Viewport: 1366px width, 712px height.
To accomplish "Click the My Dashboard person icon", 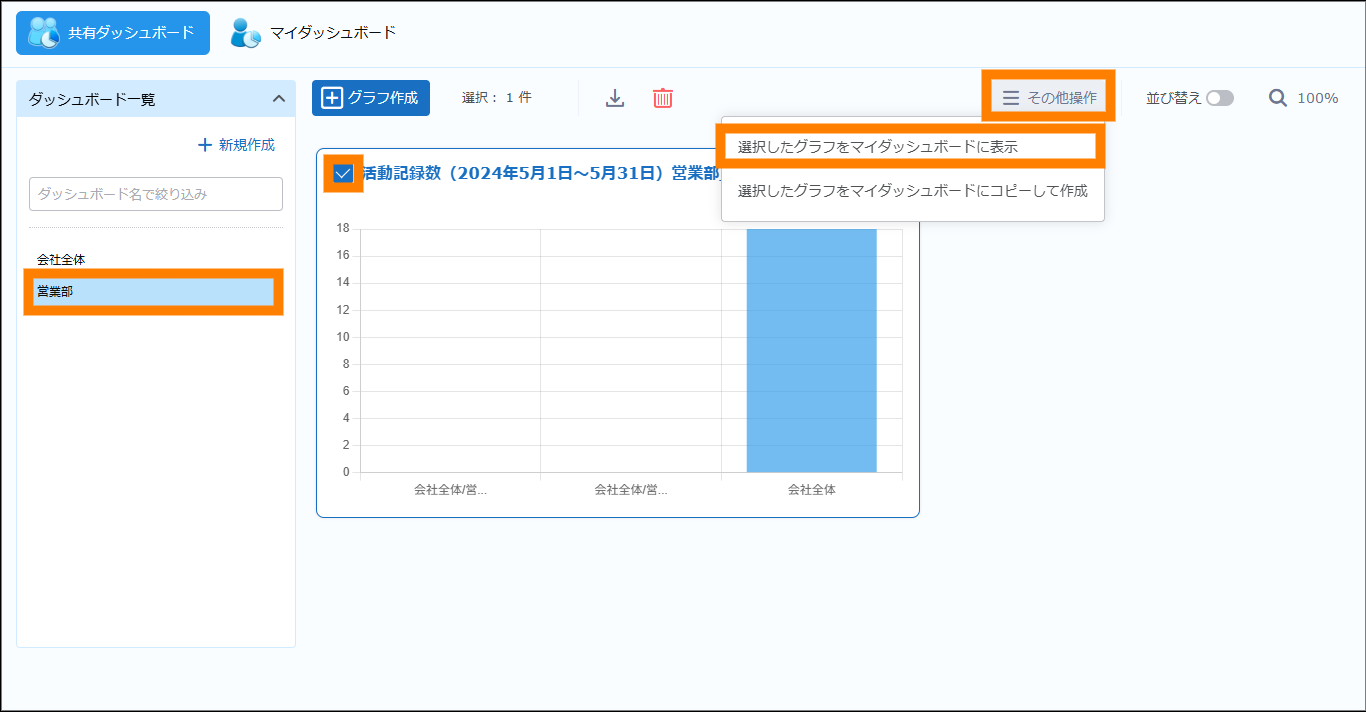I will pos(245,33).
